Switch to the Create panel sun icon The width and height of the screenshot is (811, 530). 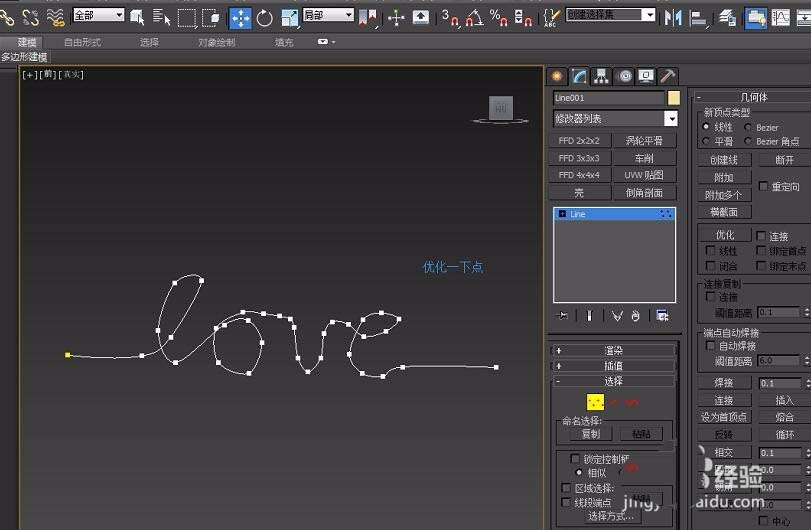(557, 77)
